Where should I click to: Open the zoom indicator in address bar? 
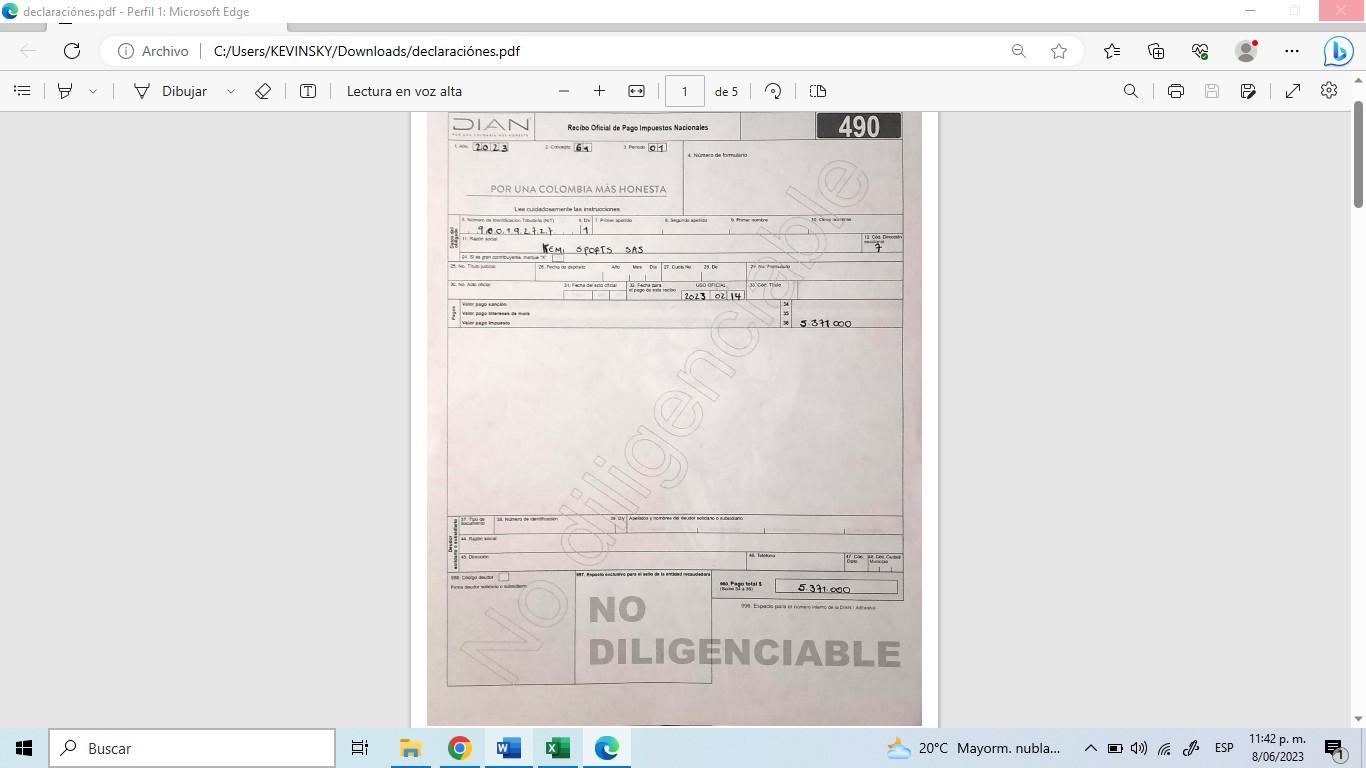coord(1018,51)
